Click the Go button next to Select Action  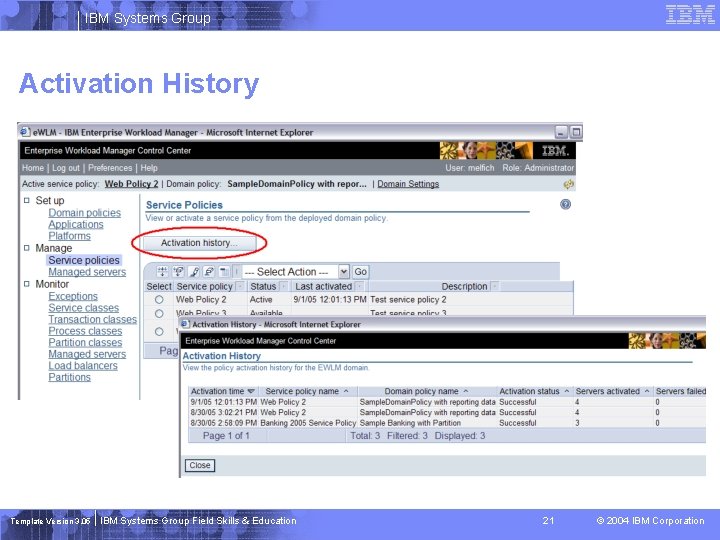coord(360,272)
